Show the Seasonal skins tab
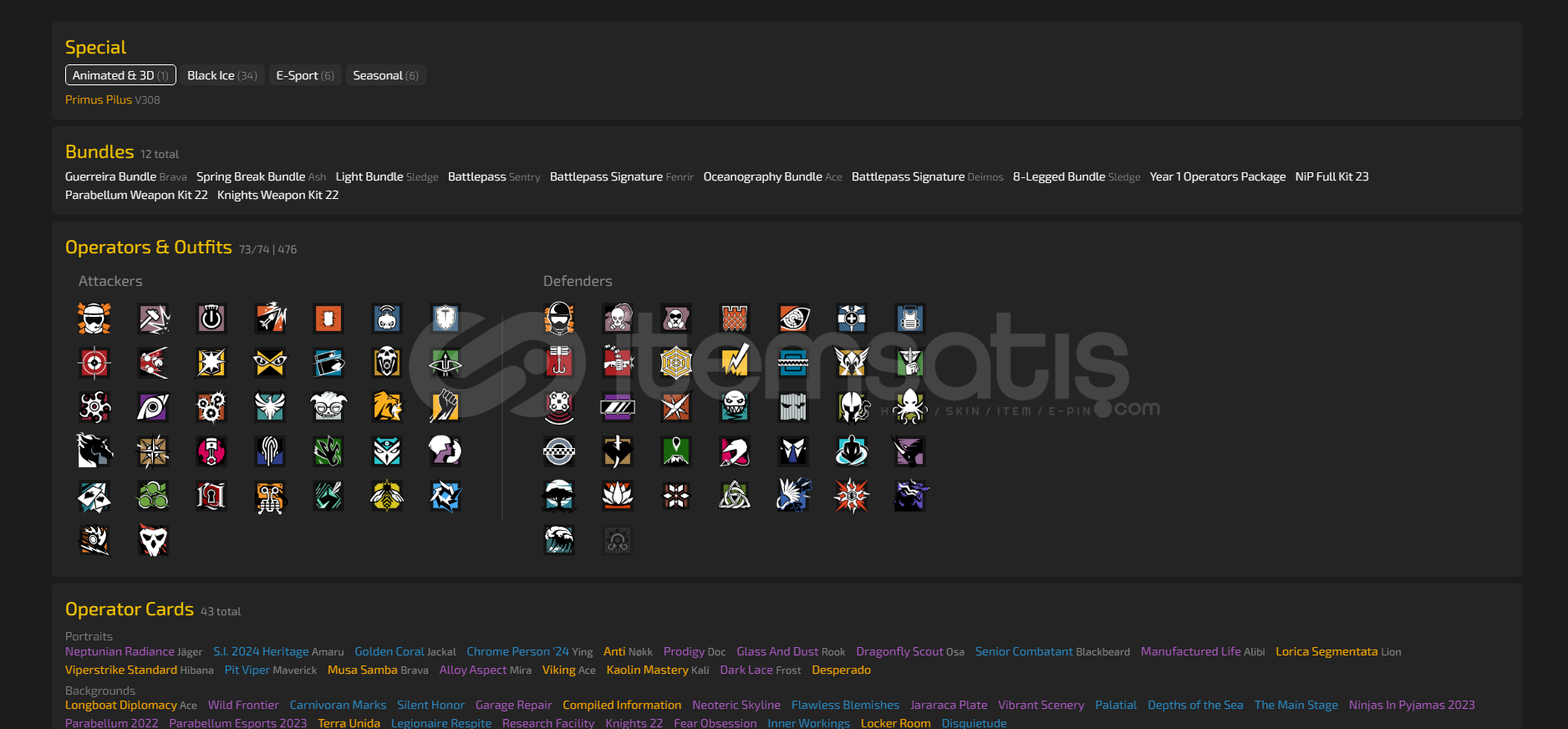 [385, 75]
